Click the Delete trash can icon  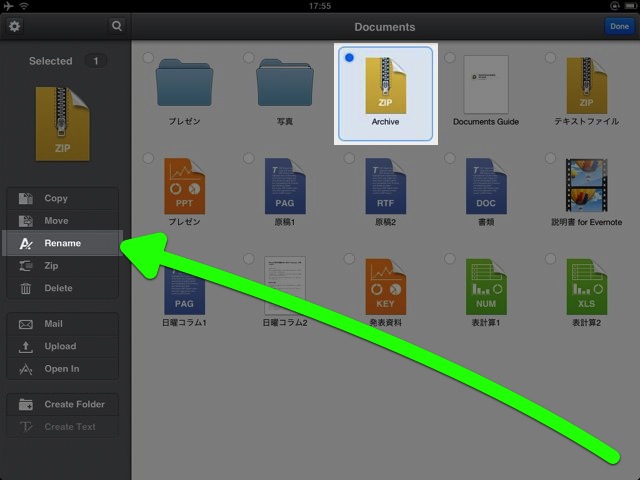25,288
